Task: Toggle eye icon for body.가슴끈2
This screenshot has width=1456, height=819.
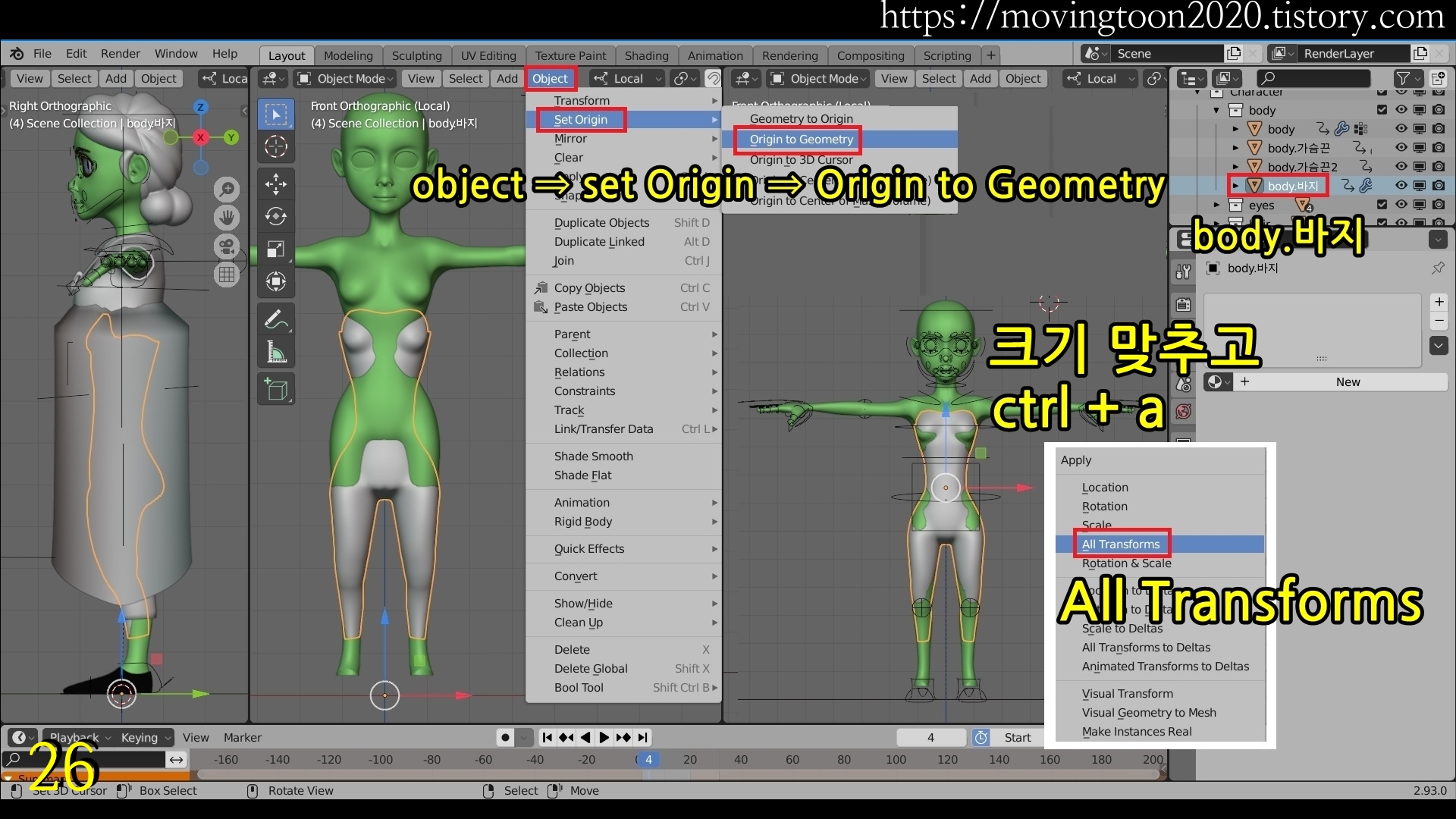Action: [x=1401, y=167]
